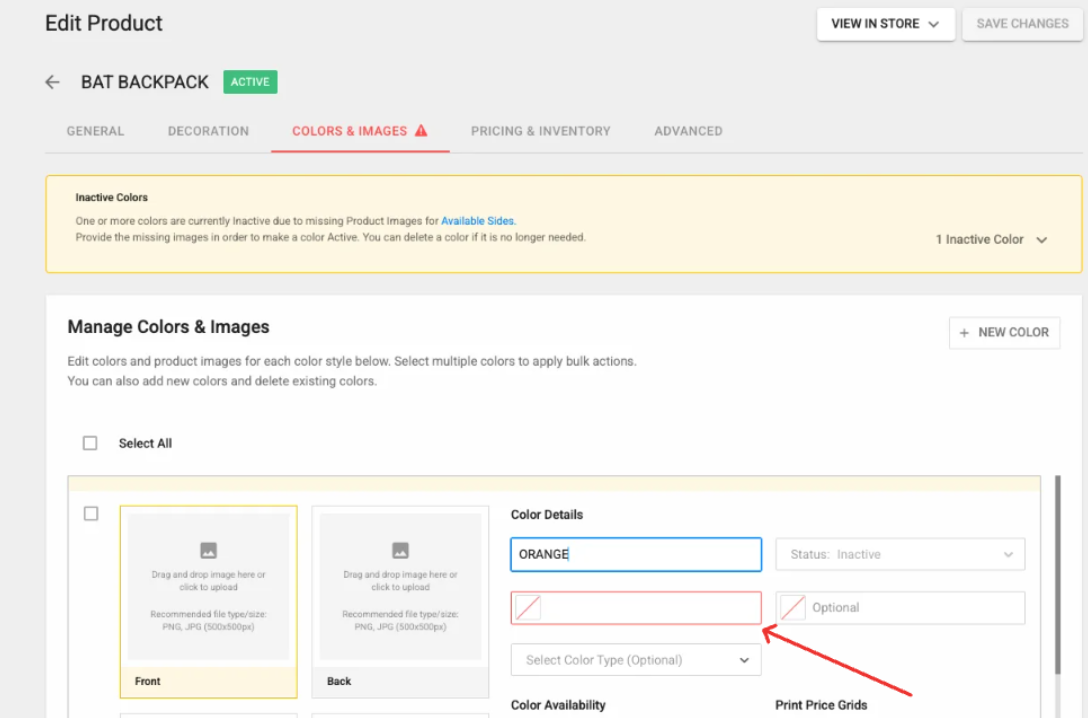Expand the 1 Inactive Color chevron

[x=1042, y=240]
